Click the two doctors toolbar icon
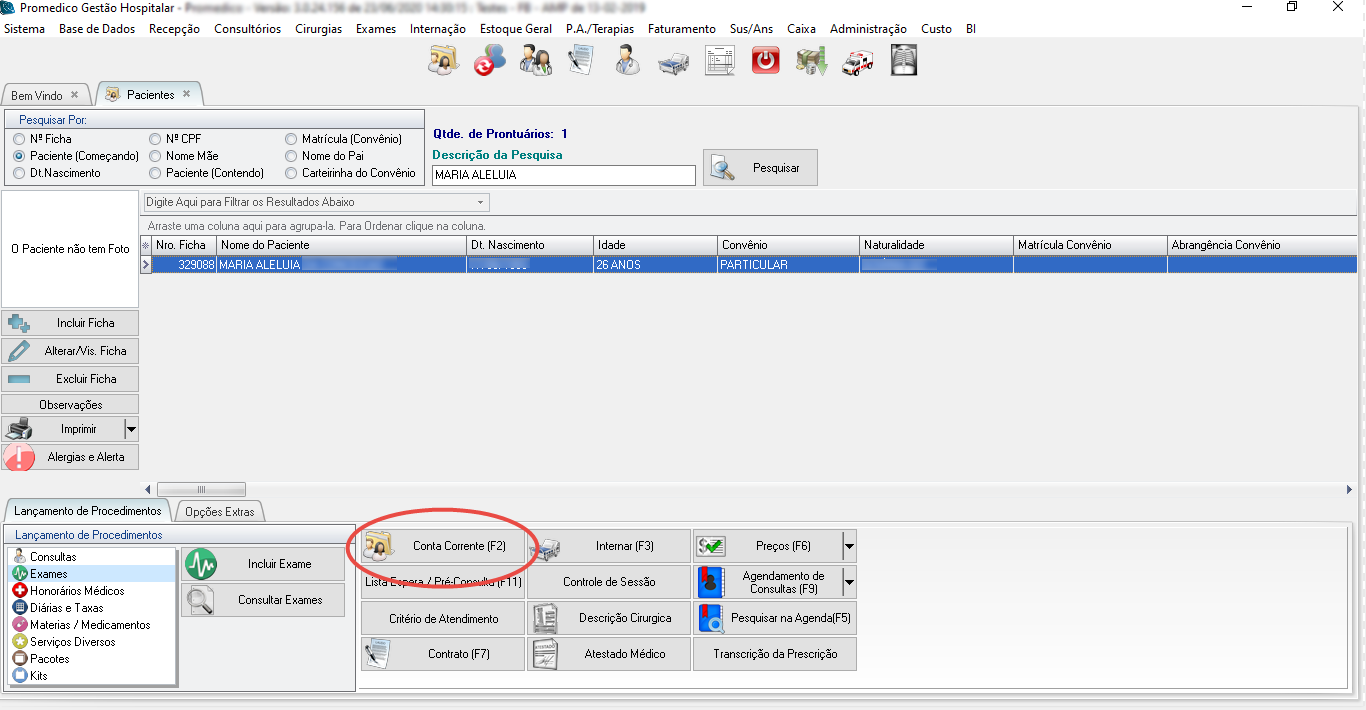1366x710 pixels. pyautogui.click(x=535, y=61)
